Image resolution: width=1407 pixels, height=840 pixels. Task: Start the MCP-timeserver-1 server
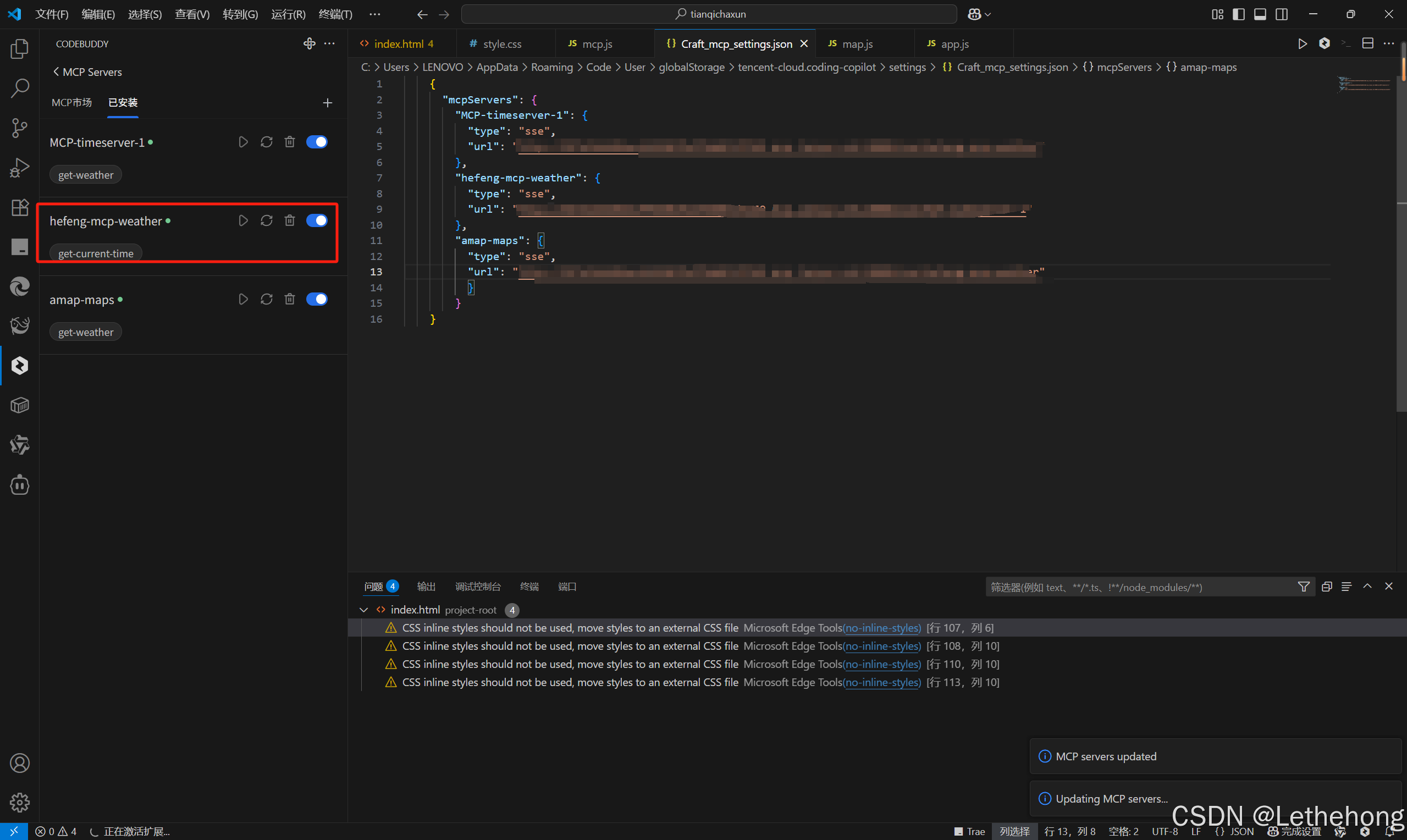tap(244, 142)
